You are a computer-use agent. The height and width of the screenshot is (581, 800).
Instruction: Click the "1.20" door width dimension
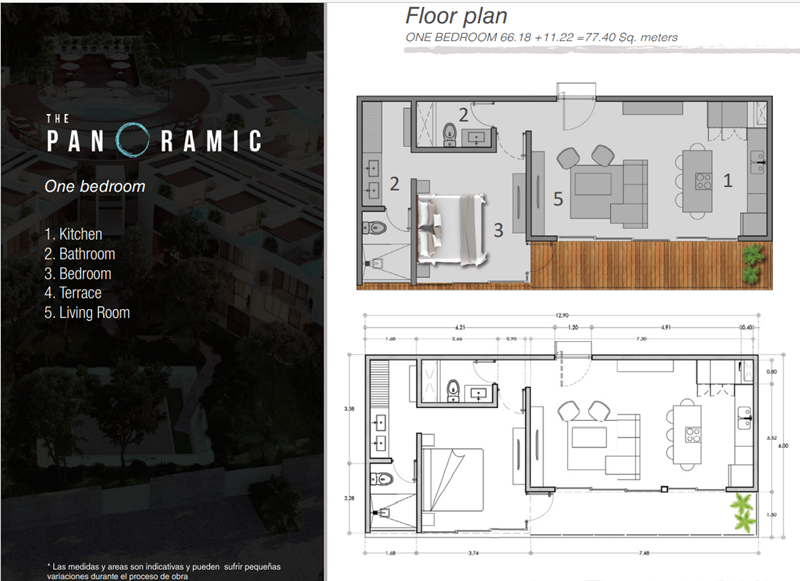[x=573, y=327]
